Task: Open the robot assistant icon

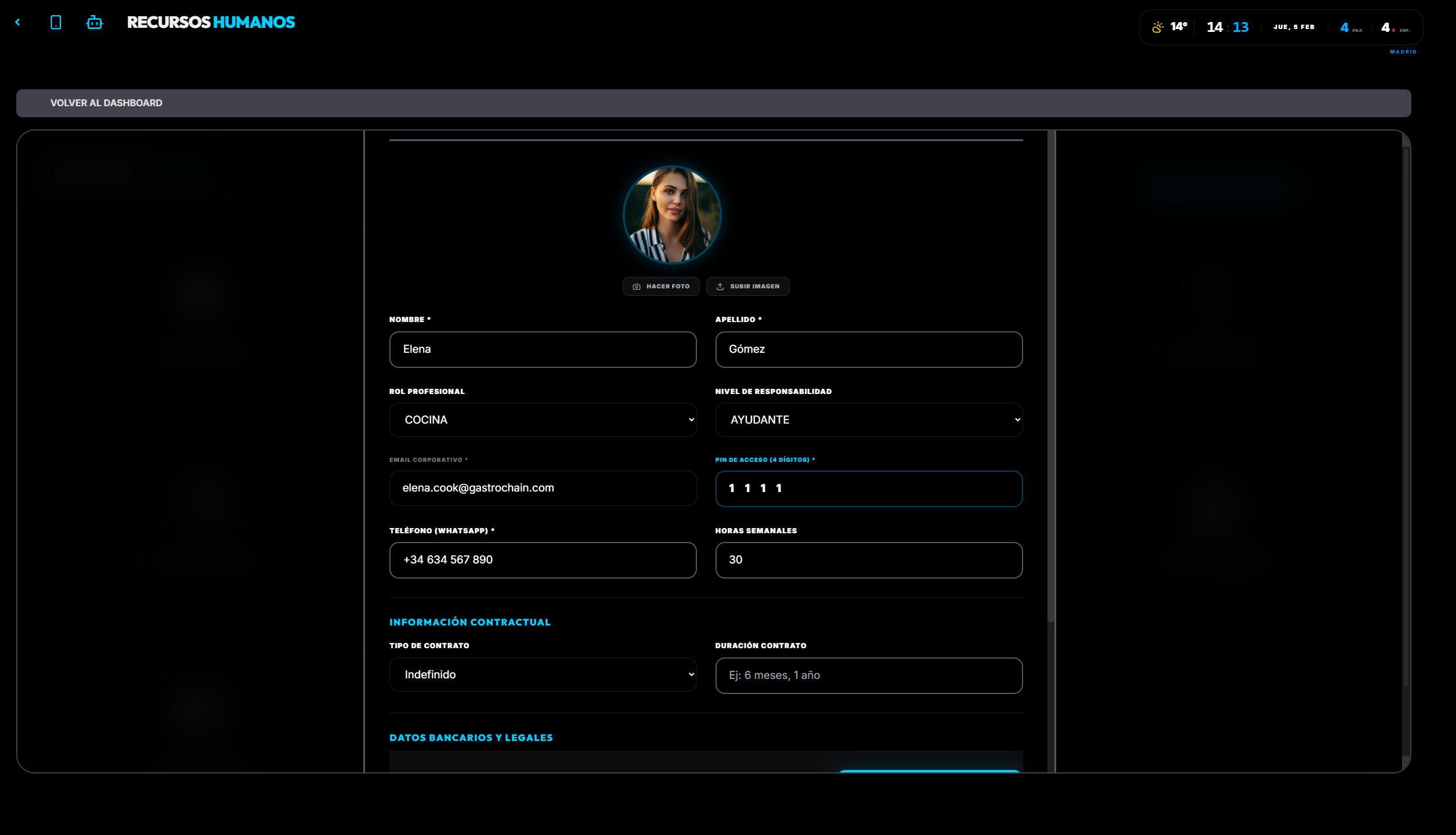Action: 95,23
